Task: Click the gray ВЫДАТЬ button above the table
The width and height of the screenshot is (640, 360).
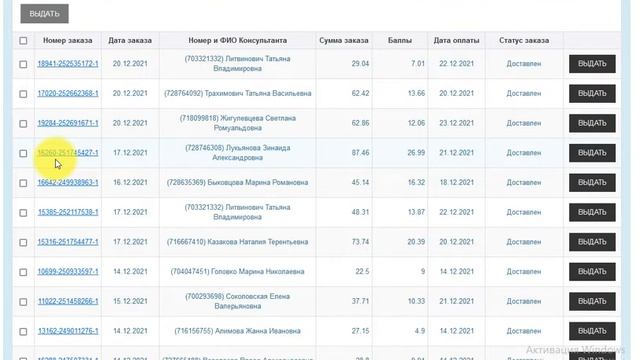Action: (44, 14)
